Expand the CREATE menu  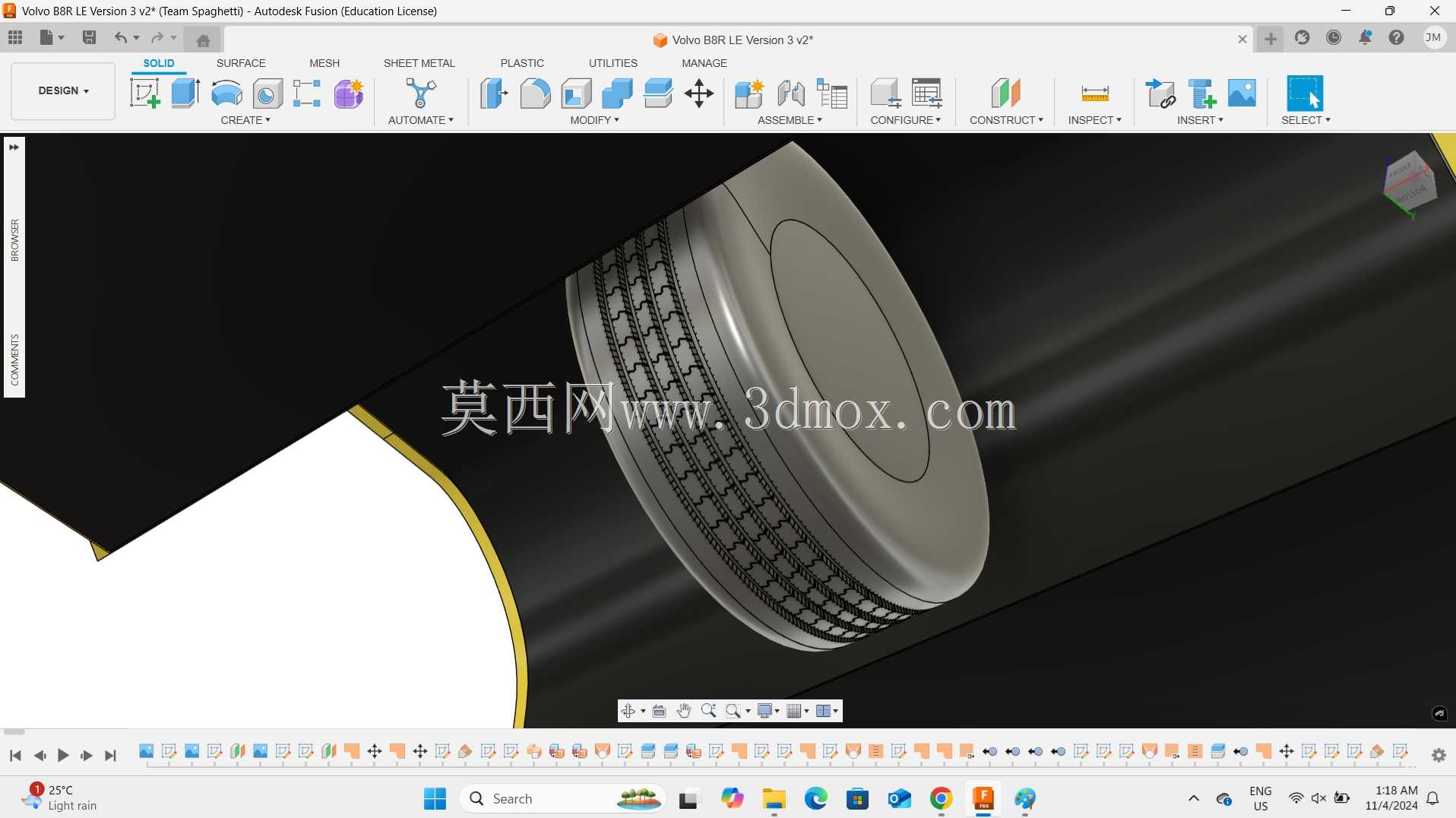245,120
